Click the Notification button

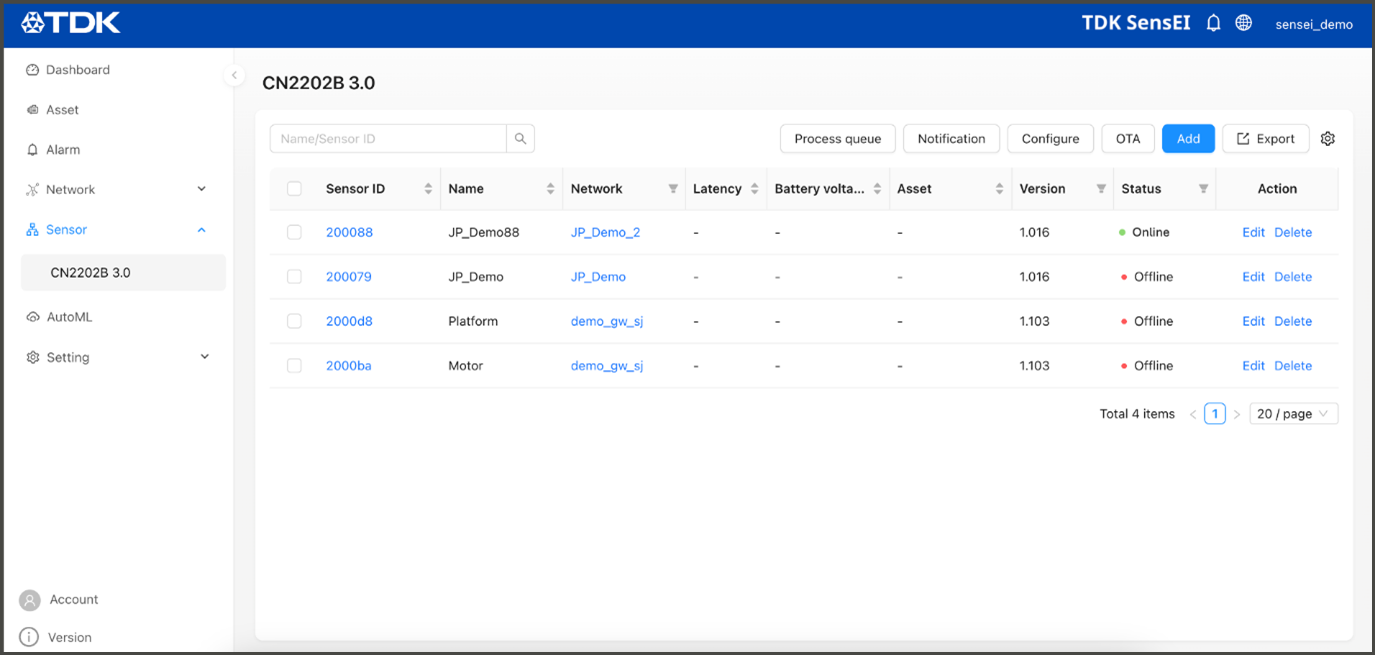click(x=951, y=139)
